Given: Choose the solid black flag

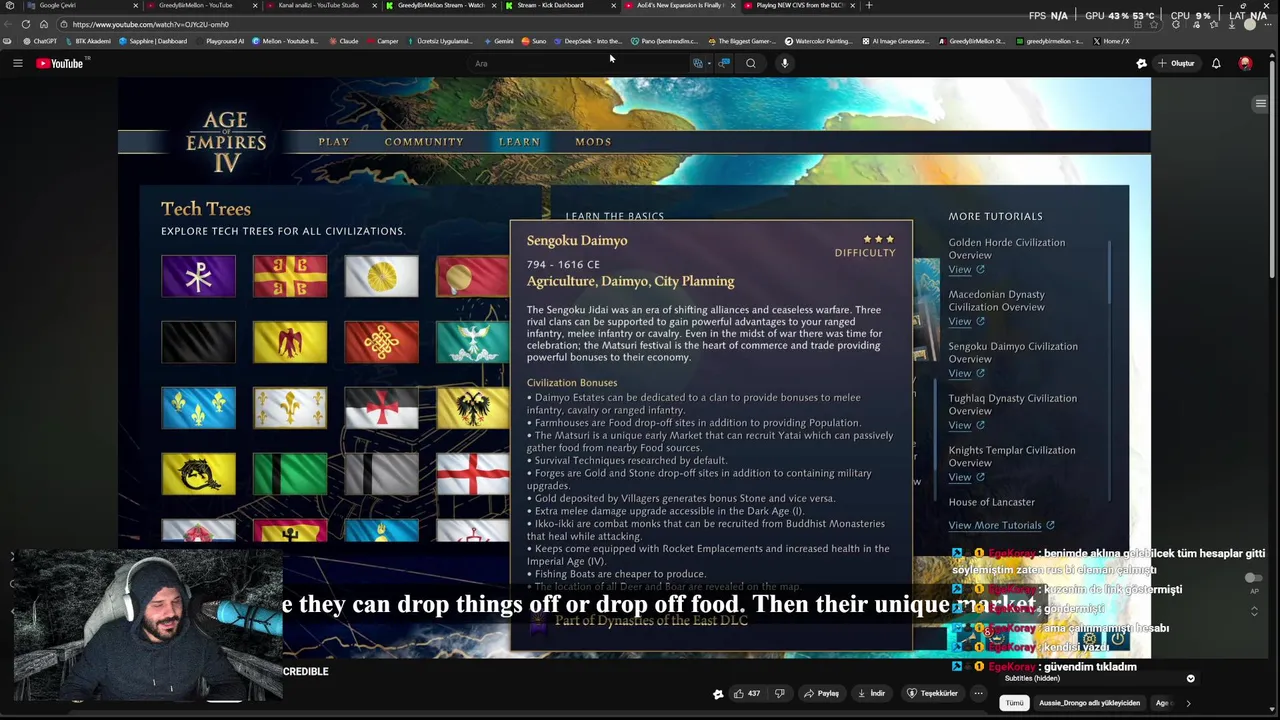Looking at the screenshot, I should pyautogui.click(x=198, y=342).
